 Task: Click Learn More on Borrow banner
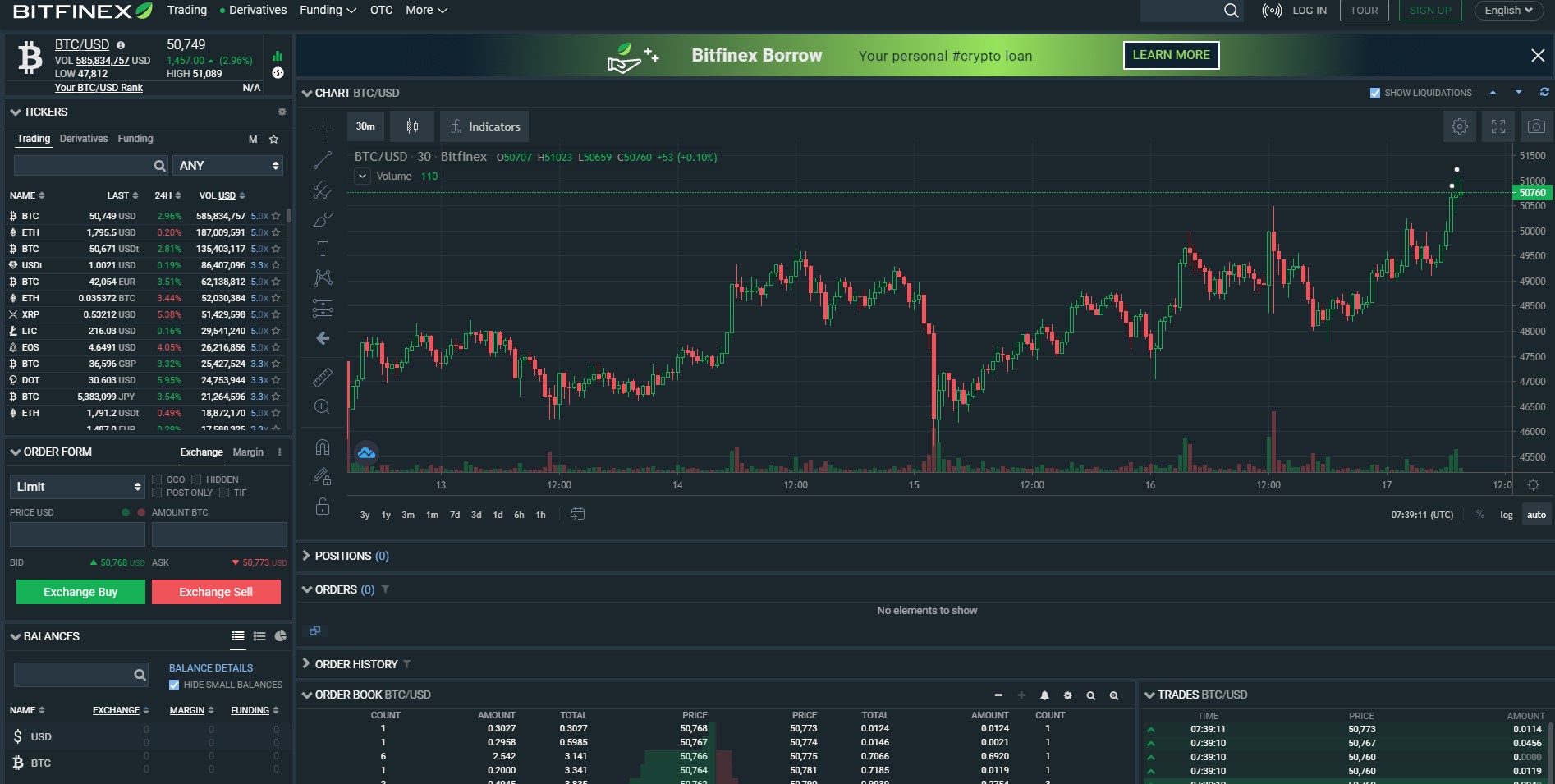[x=1171, y=55]
